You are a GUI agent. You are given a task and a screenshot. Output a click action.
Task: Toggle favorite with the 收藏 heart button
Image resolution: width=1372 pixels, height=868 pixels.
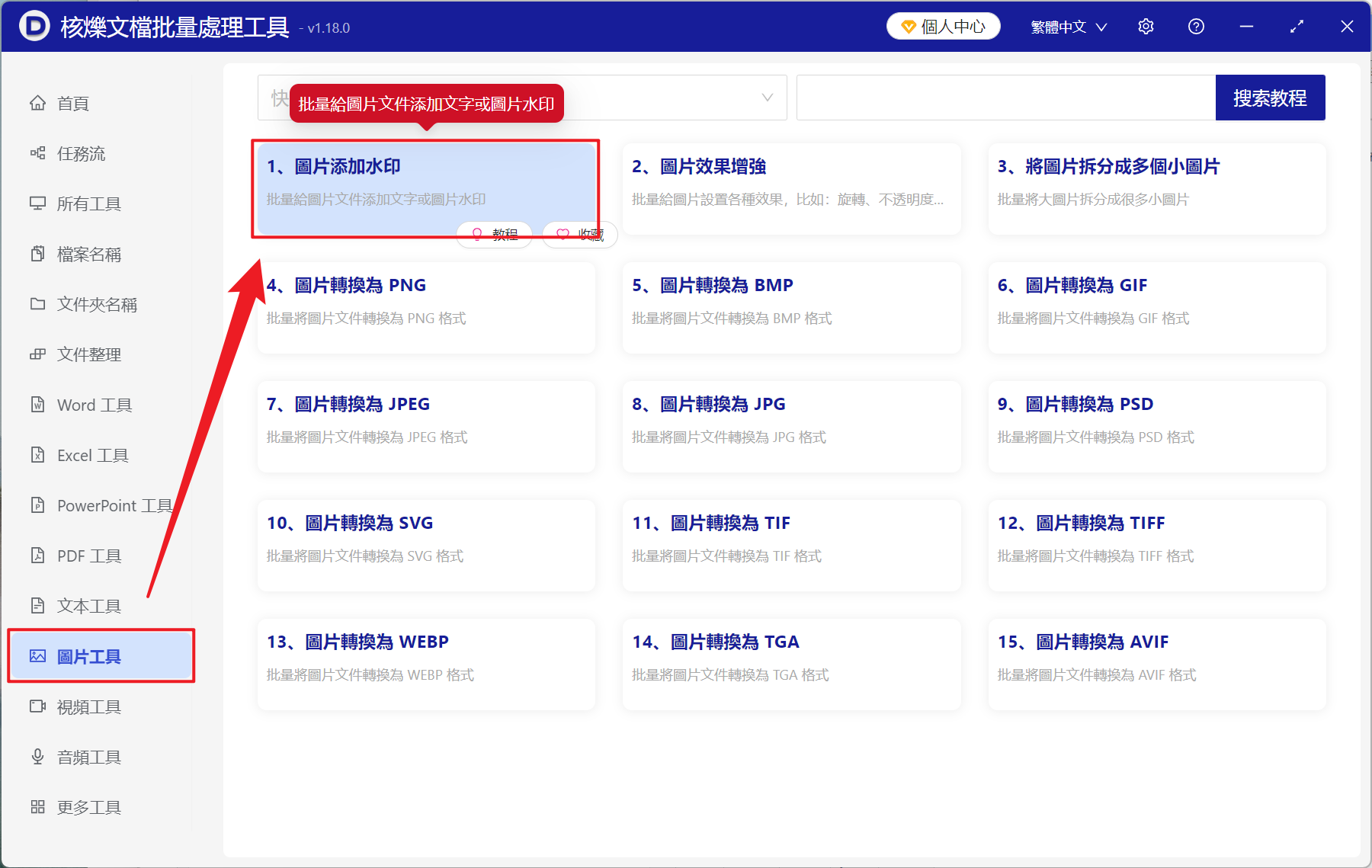tap(579, 234)
